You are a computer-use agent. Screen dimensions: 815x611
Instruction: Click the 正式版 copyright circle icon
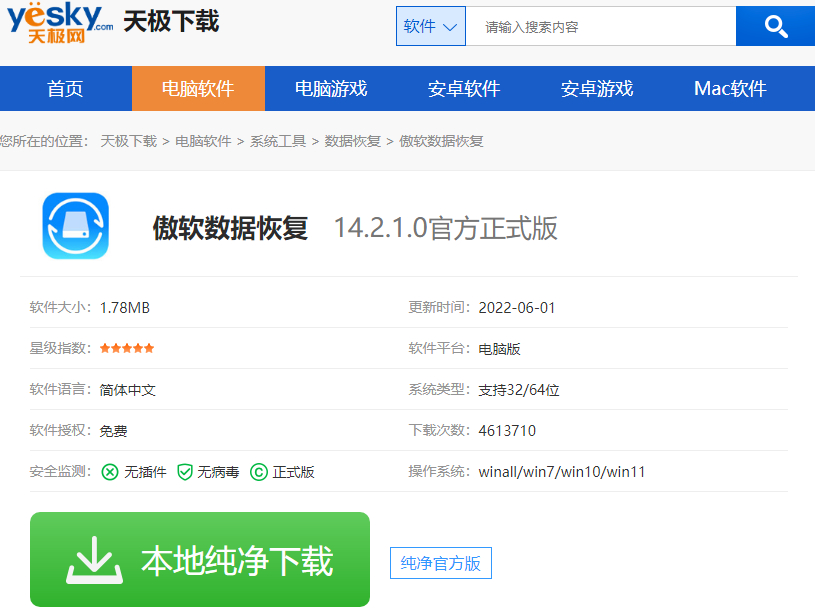click(x=259, y=472)
